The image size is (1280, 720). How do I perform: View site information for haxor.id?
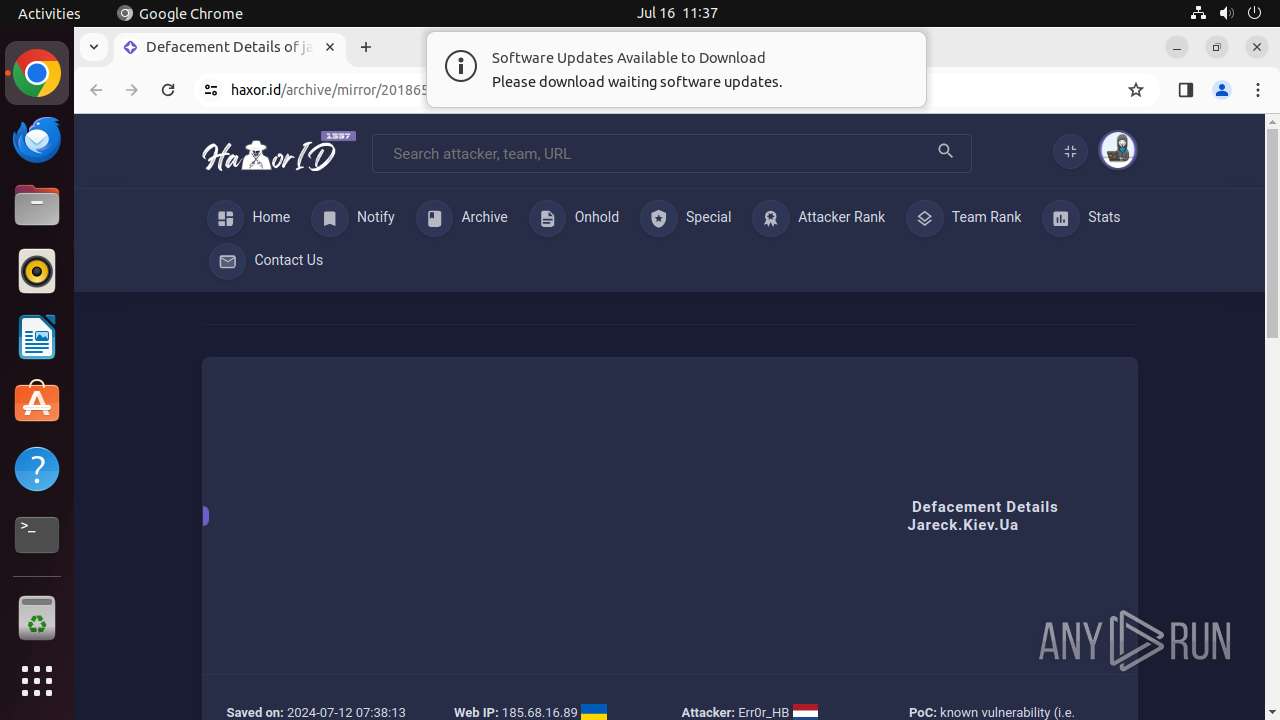point(210,90)
